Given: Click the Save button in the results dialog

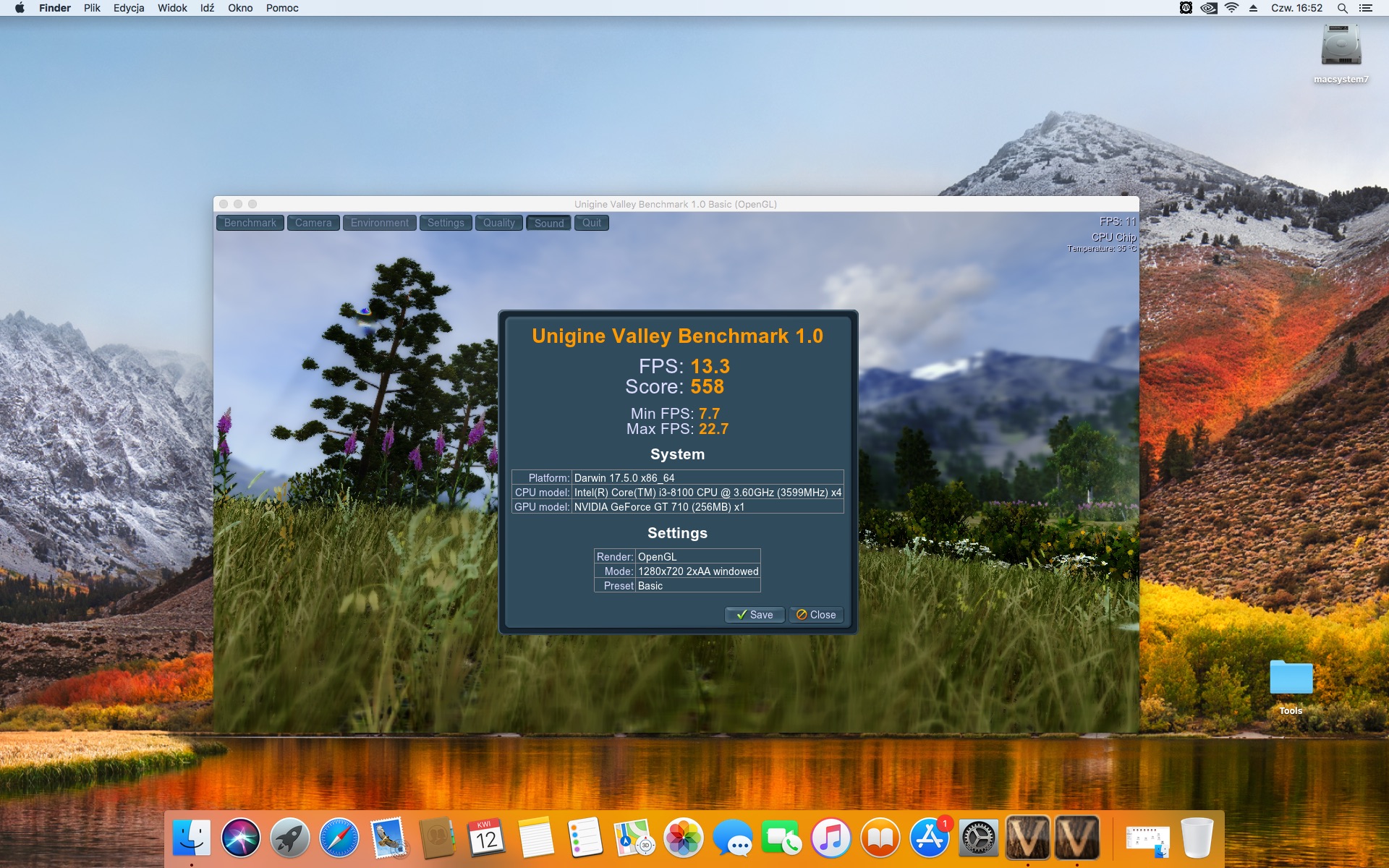Looking at the screenshot, I should coord(755,615).
